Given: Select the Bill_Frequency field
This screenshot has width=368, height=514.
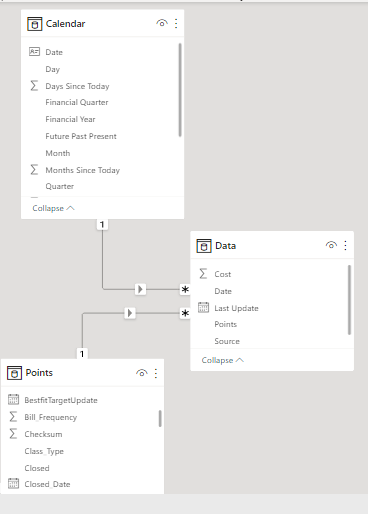Looking at the screenshot, I should click(x=51, y=417).
